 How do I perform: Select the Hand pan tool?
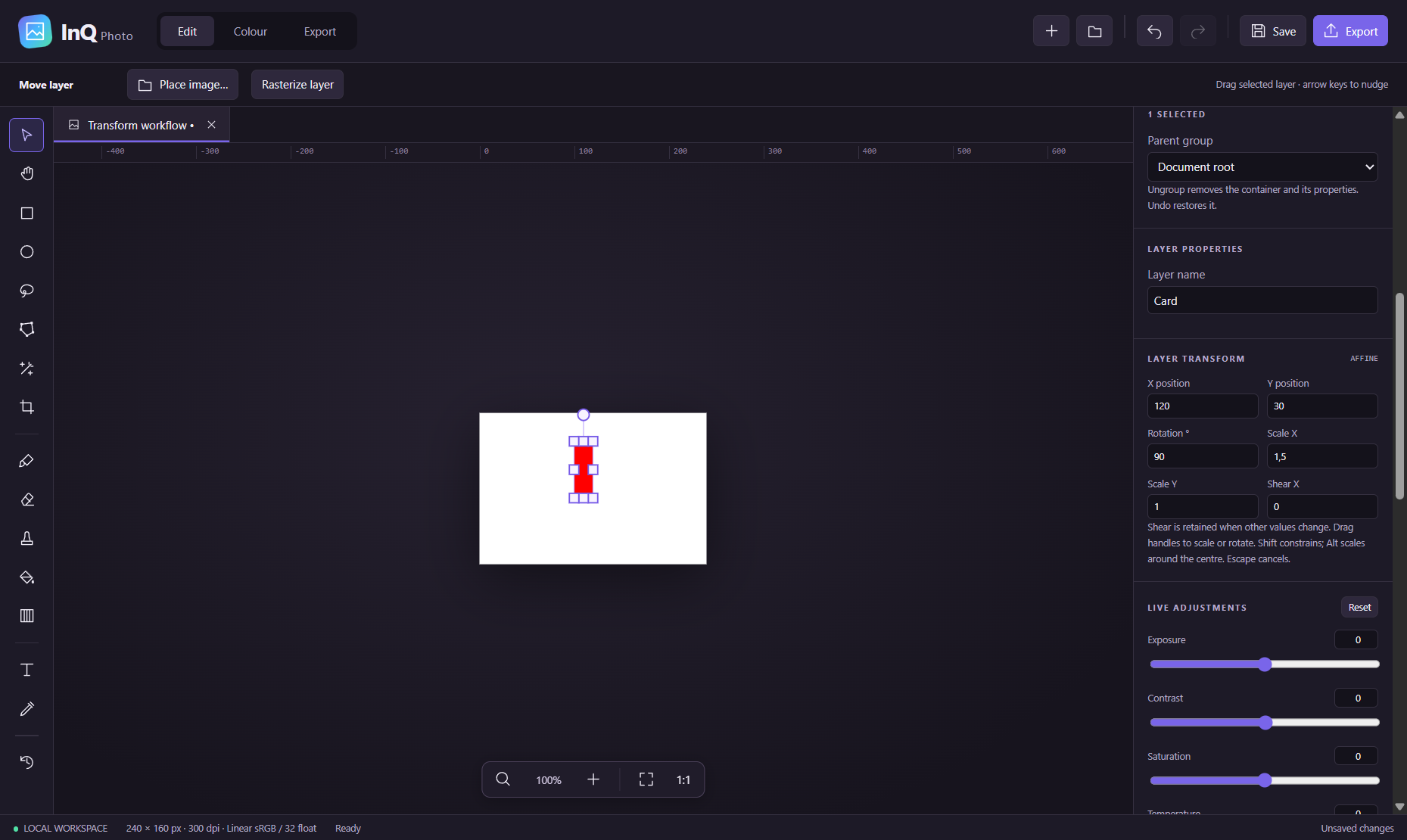click(26, 174)
